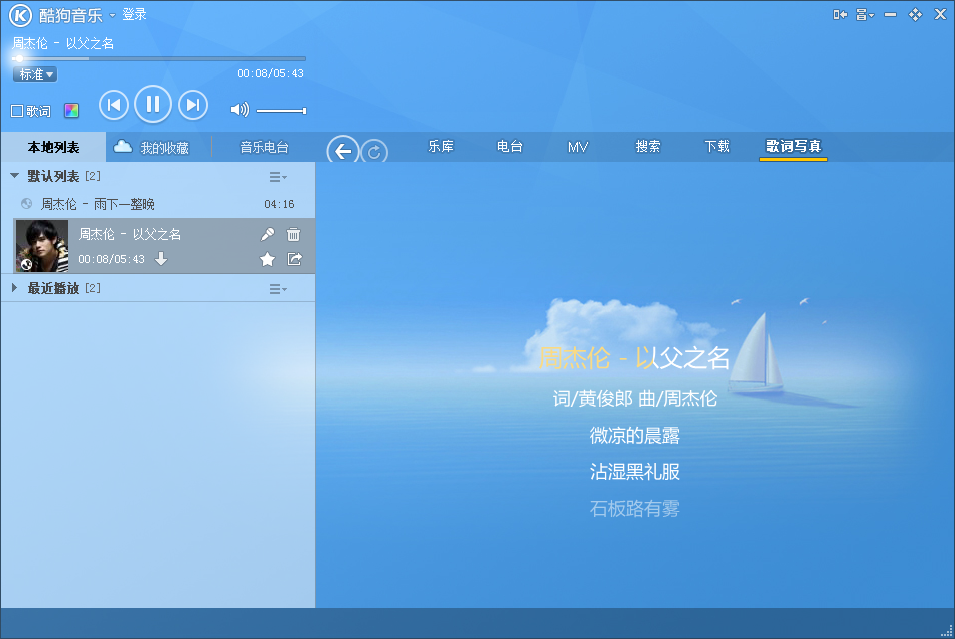Seek on the playback progress bar
955x639 pixels.
159,58
